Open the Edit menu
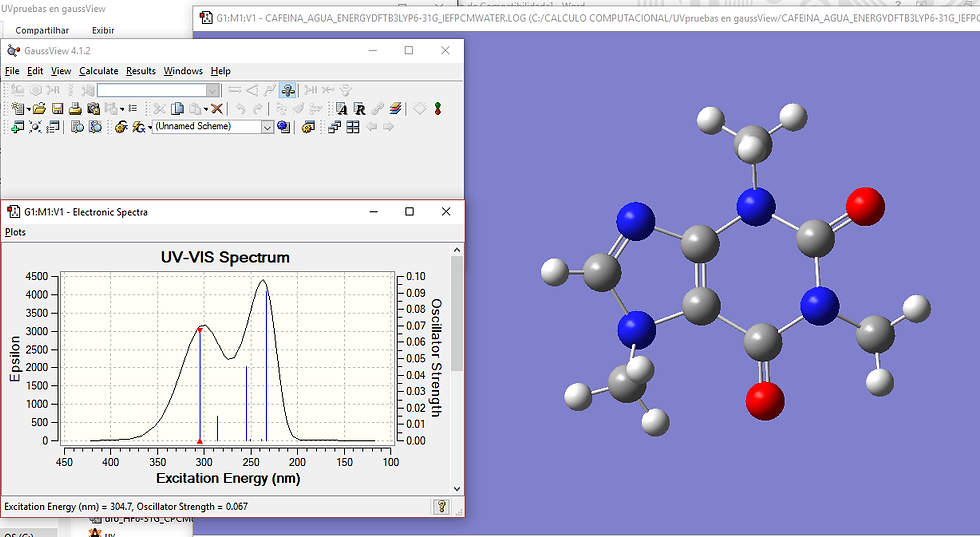Screen dimensions: 980x537 (35, 71)
